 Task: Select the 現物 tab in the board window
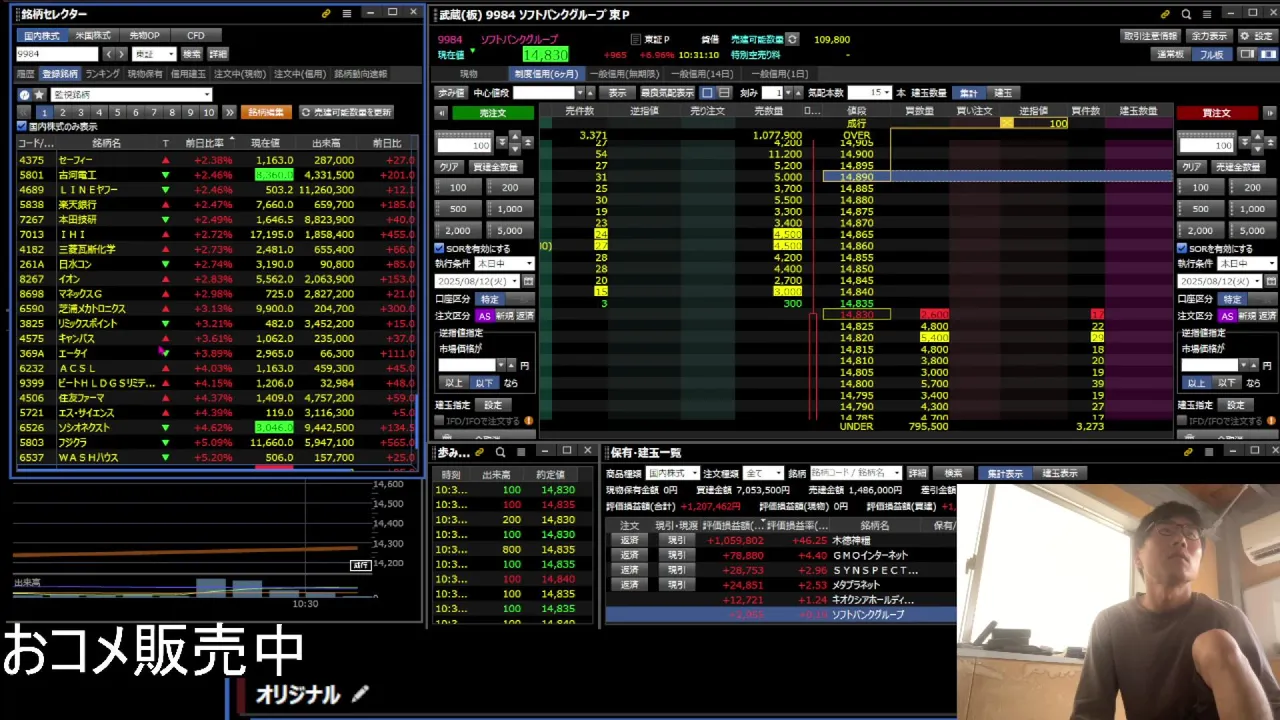click(x=468, y=74)
